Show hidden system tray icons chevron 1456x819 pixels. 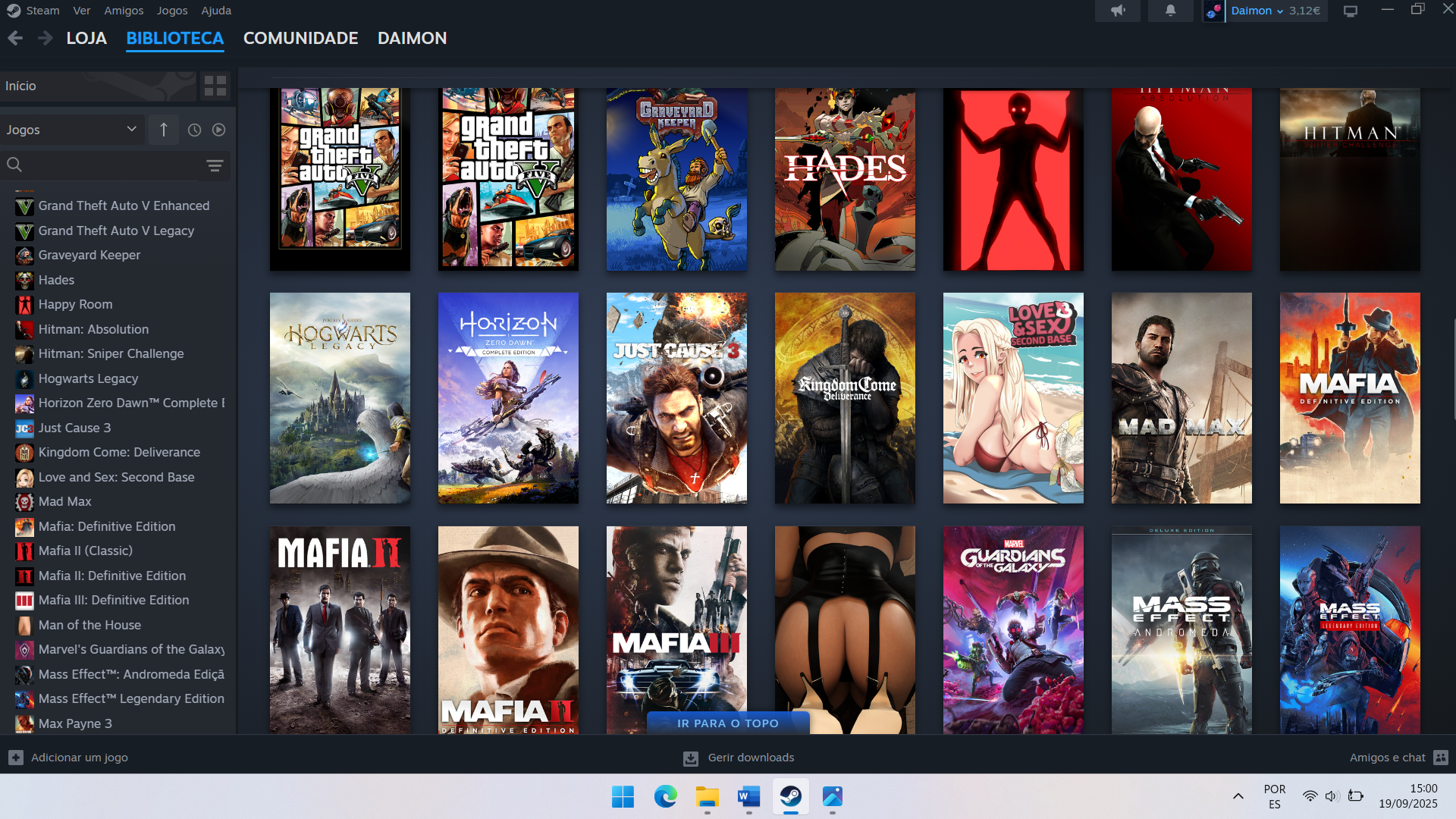(x=1238, y=796)
